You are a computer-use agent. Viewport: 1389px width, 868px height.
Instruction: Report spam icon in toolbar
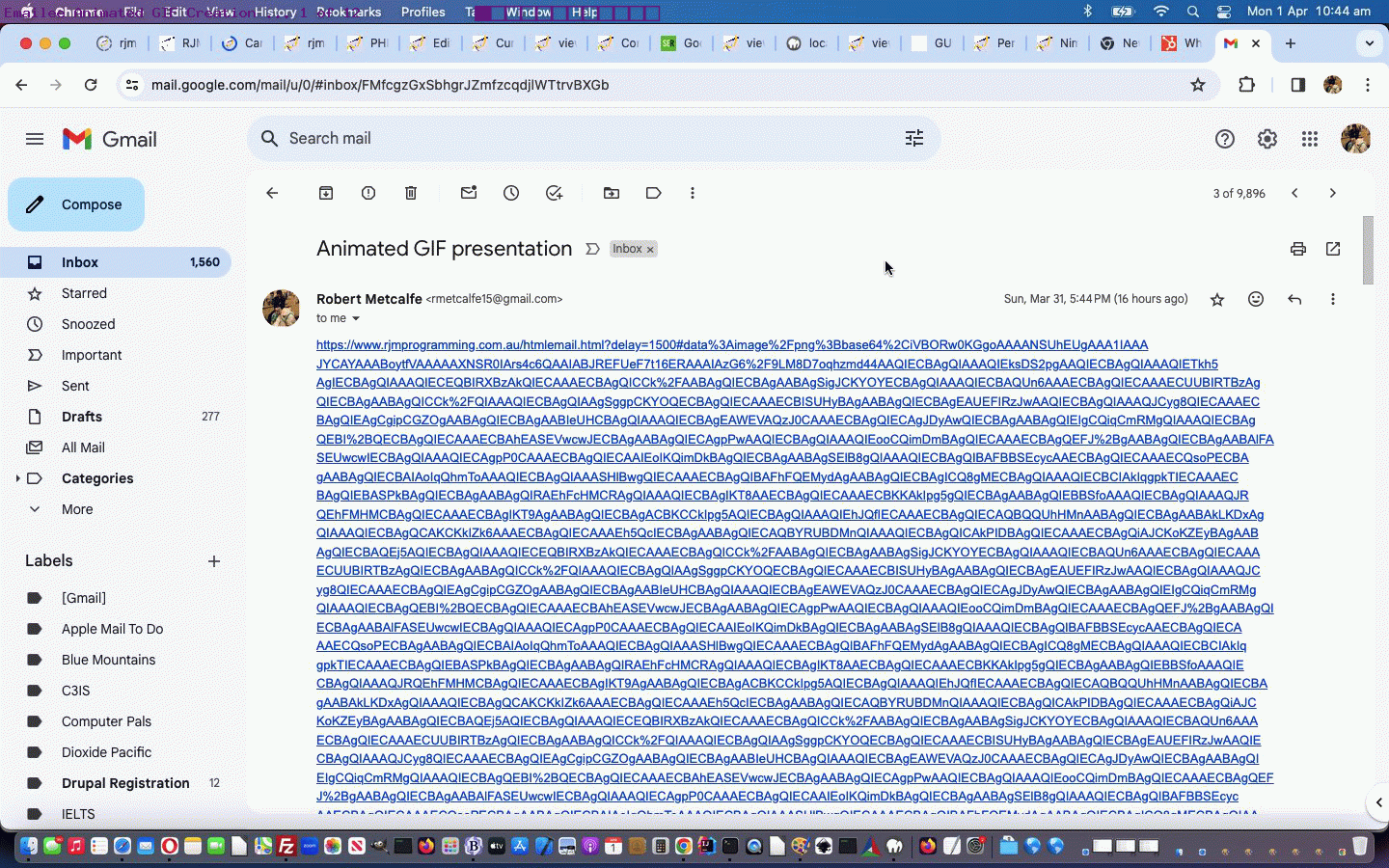point(368,193)
